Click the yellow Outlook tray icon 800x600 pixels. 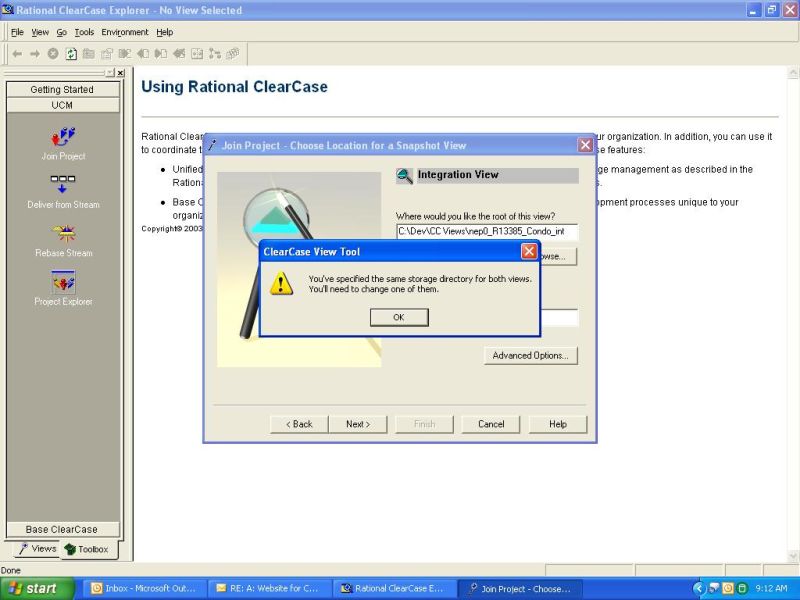[x=728, y=588]
